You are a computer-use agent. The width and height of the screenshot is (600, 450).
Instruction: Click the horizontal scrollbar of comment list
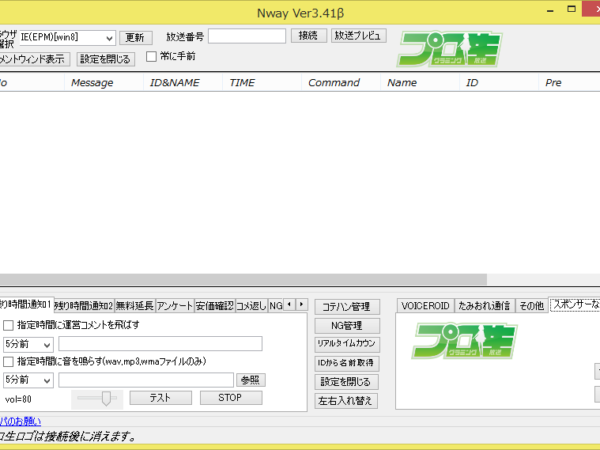point(243,279)
